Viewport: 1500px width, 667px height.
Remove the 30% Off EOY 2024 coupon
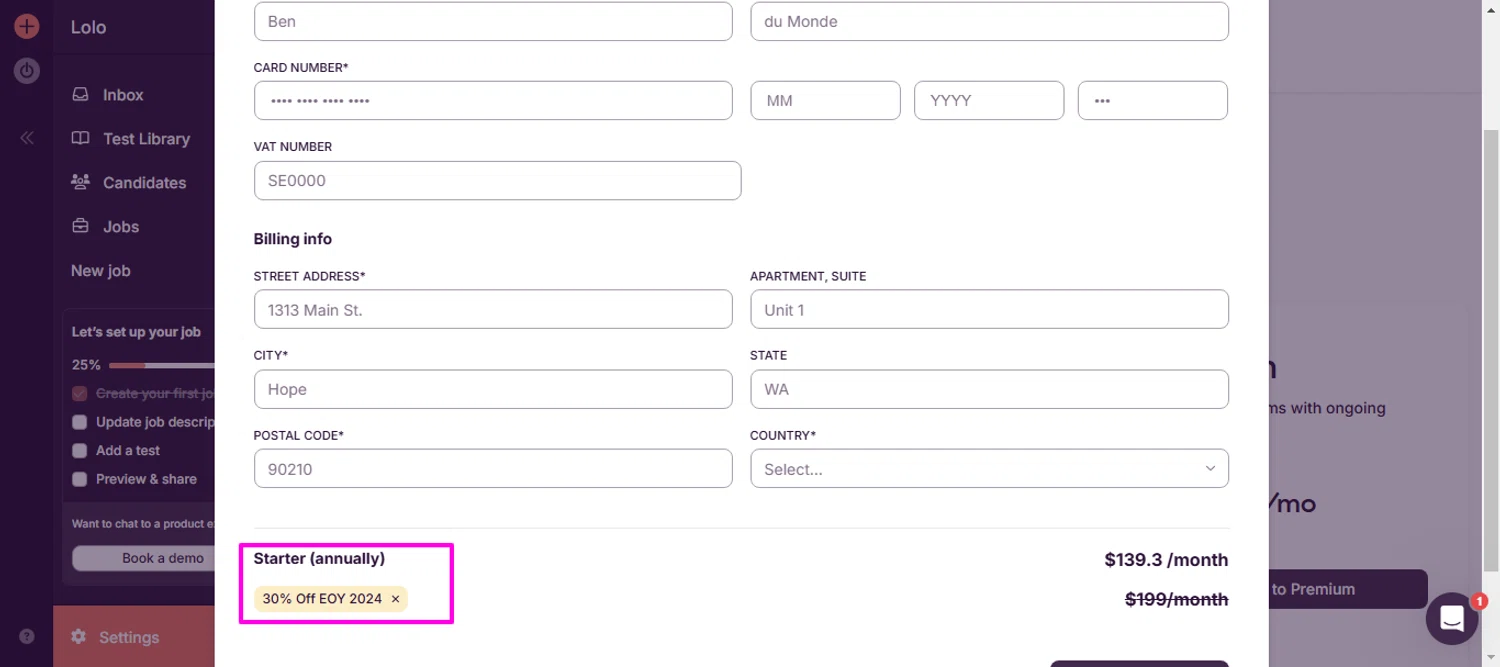pyautogui.click(x=395, y=599)
